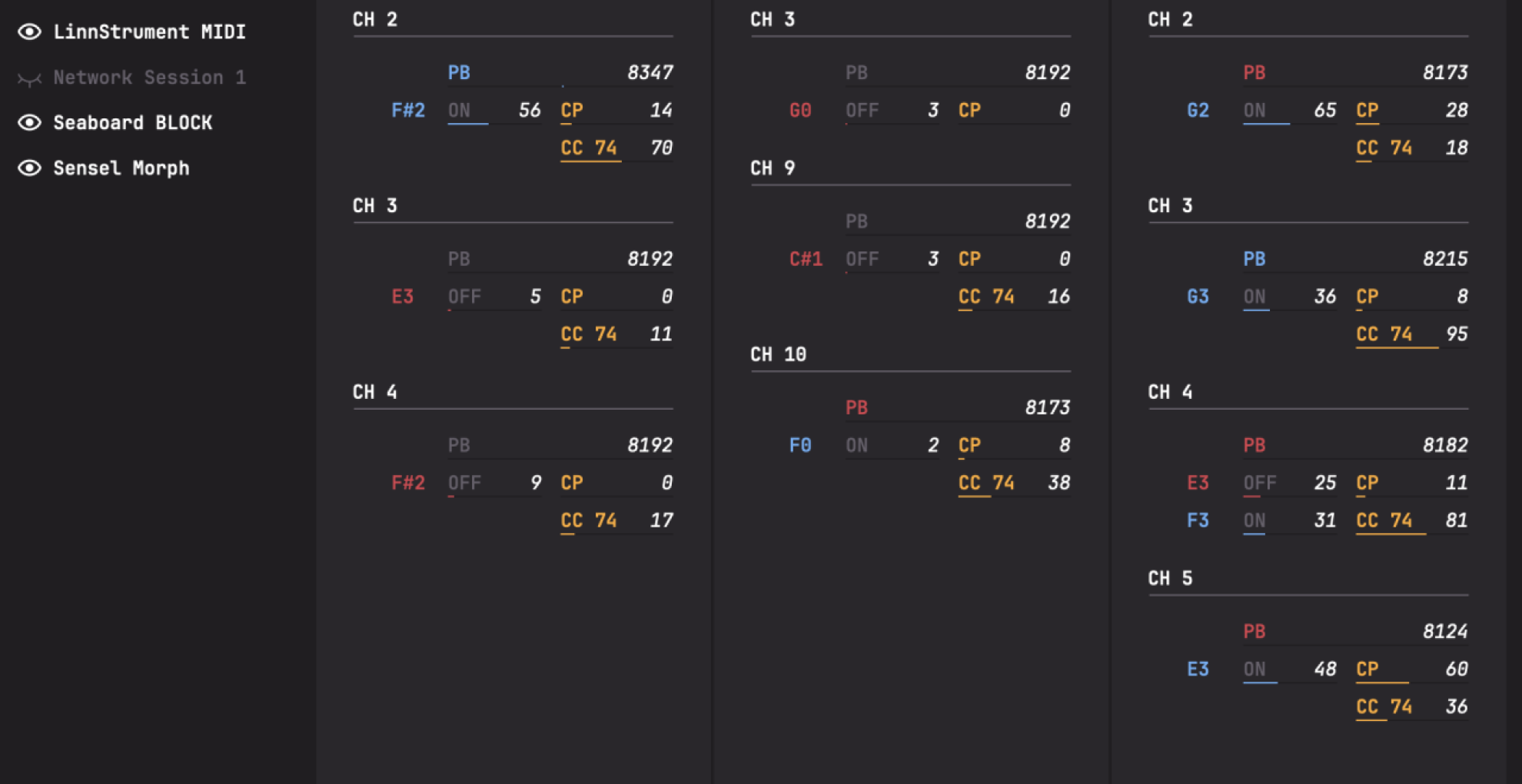Click the C#1 note label
Screen dimensions: 1522x784
click(x=806, y=259)
